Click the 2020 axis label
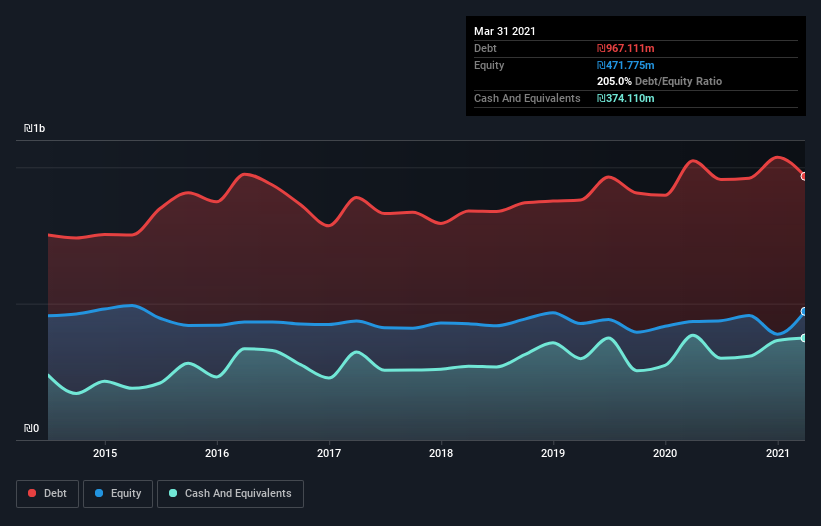 click(665, 453)
